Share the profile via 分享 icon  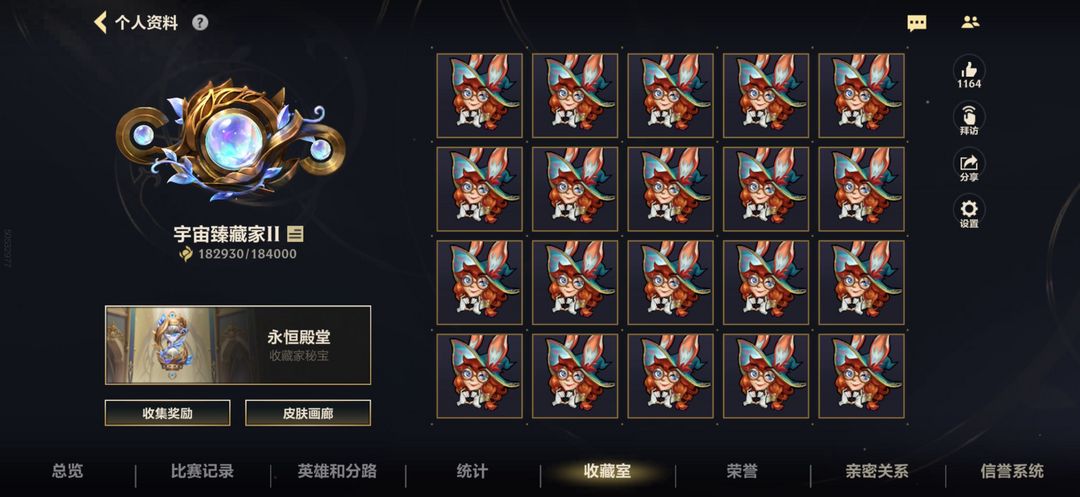coord(969,162)
